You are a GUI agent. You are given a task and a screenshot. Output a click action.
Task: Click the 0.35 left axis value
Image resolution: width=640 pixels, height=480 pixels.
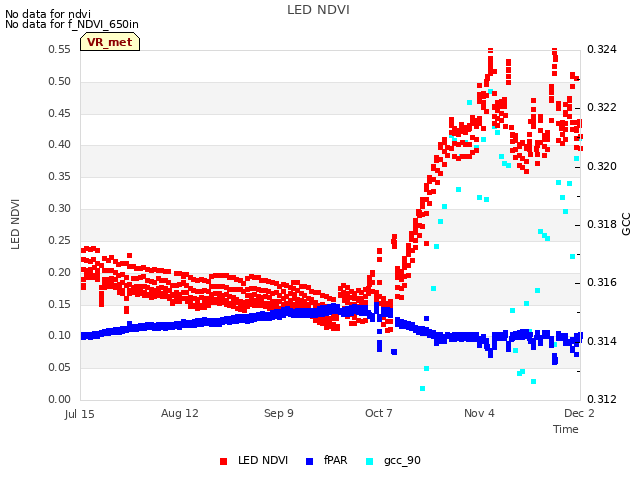coord(60,177)
